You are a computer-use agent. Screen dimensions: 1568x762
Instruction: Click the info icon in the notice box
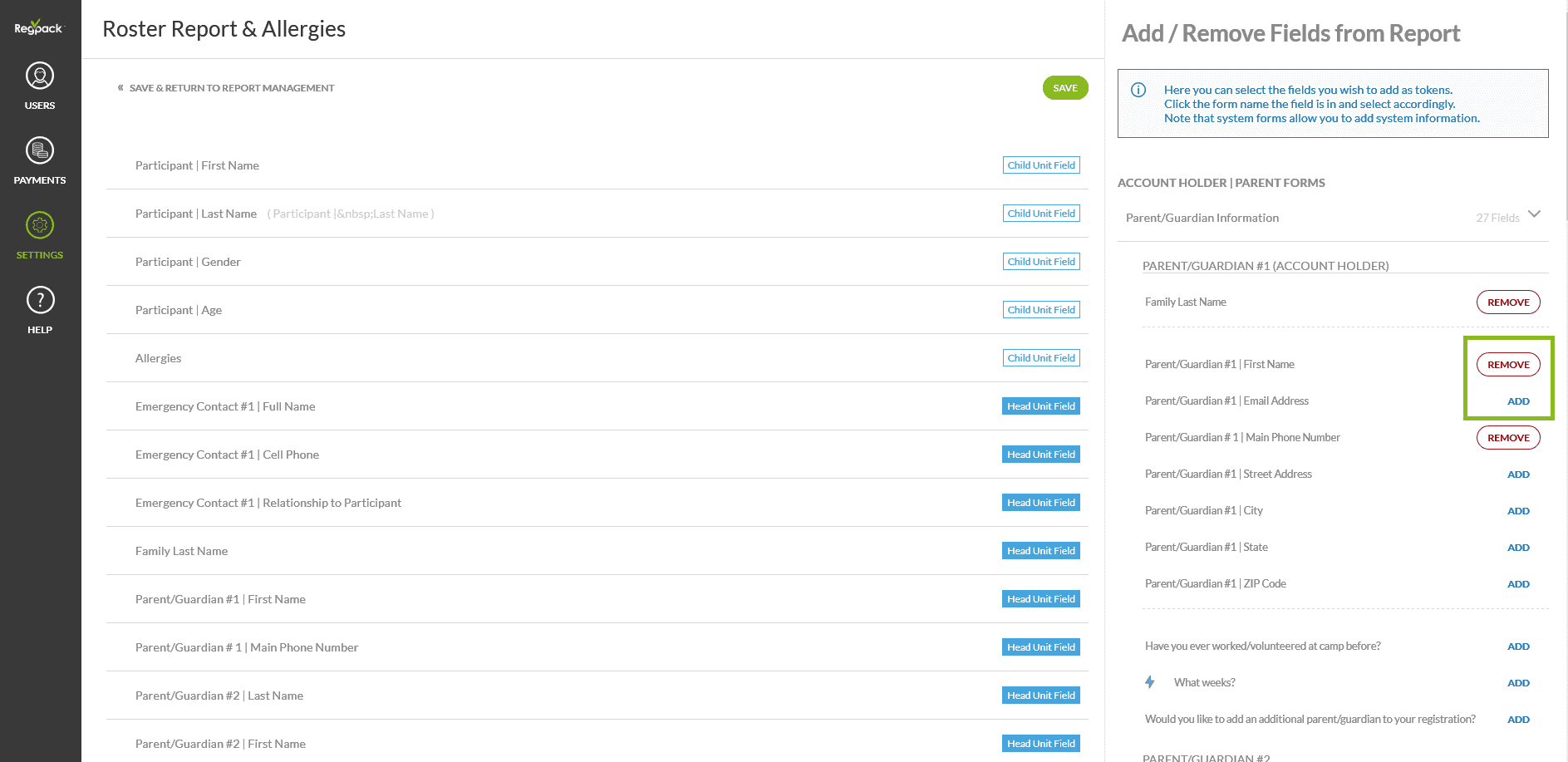click(x=1138, y=90)
